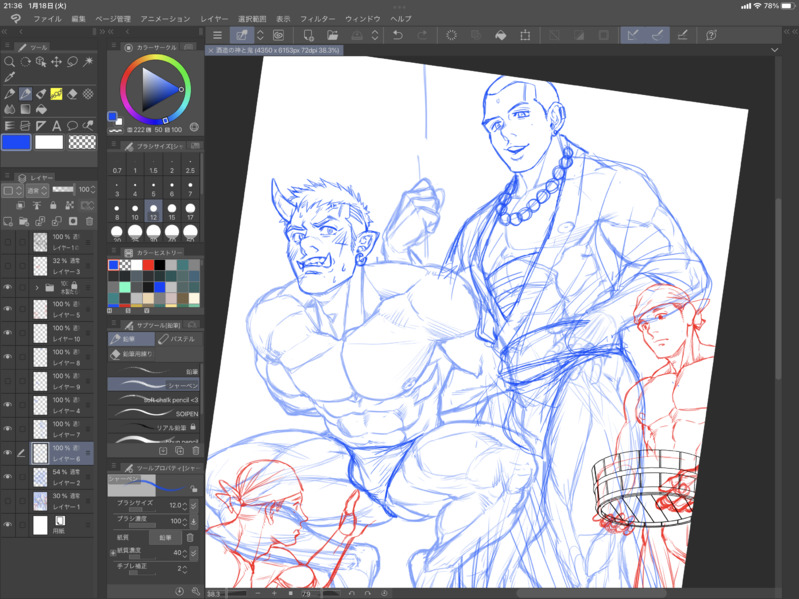Click the Redo arrow in command bar
799x599 pixels.
pyautogui.click(x=422, y=35)
